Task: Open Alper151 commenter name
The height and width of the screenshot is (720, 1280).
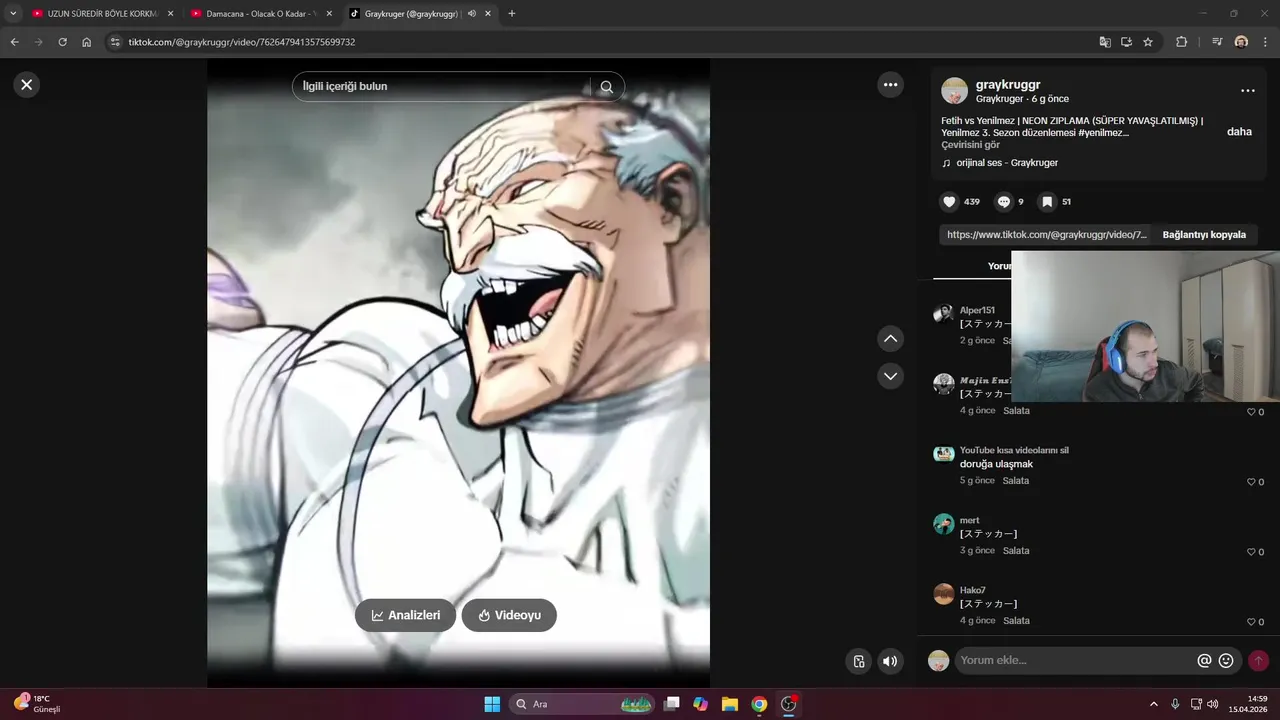Action: (977, 311)
